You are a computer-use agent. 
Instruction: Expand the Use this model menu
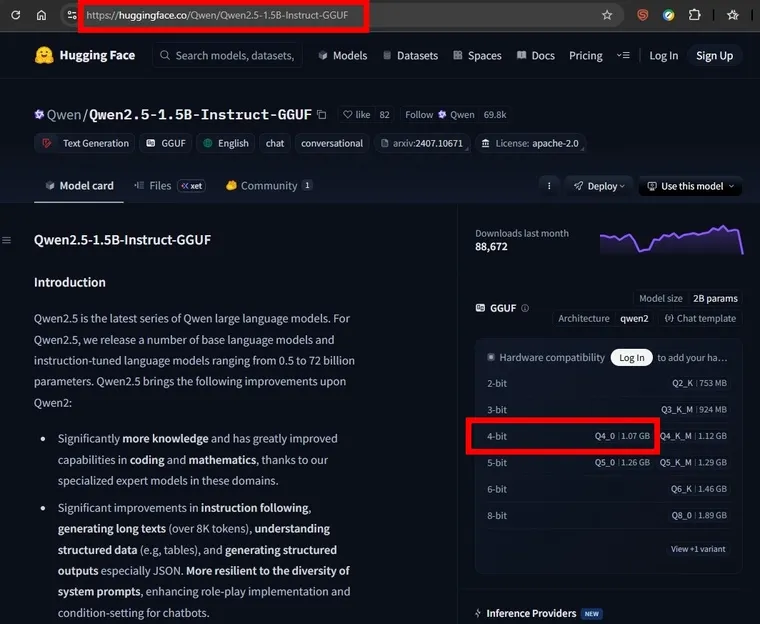point(689,186)
